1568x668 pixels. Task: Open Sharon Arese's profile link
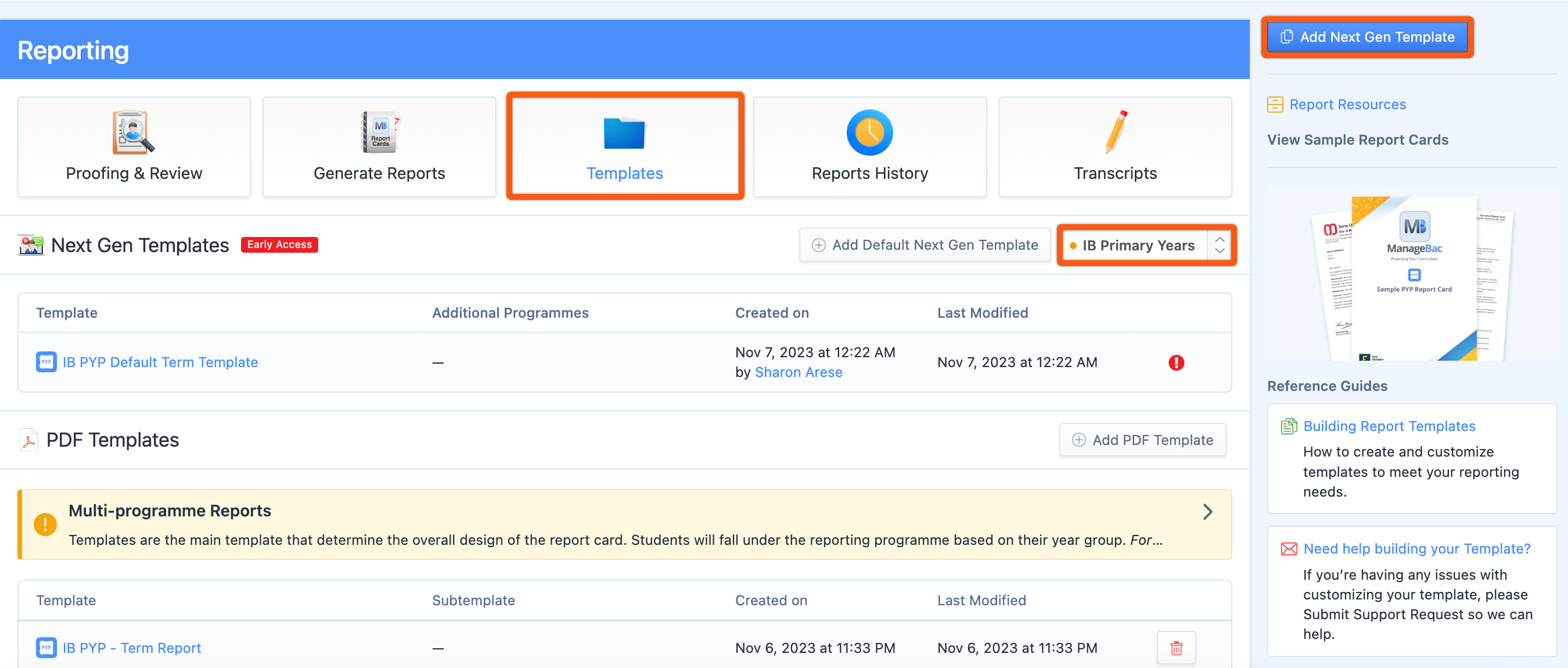[798, 372]
